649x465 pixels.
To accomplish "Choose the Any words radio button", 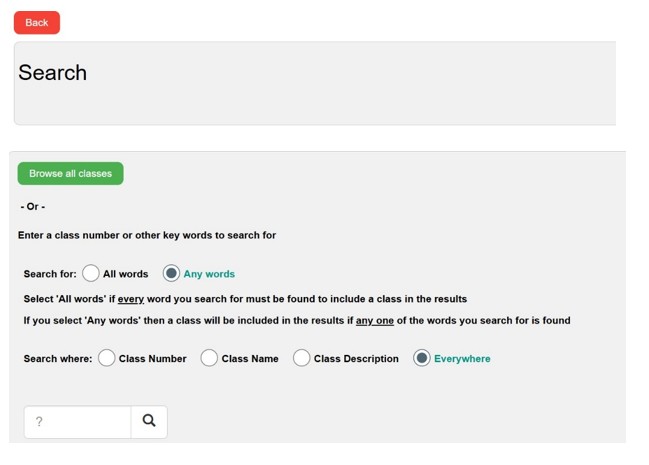I will [x=171, y=273].
